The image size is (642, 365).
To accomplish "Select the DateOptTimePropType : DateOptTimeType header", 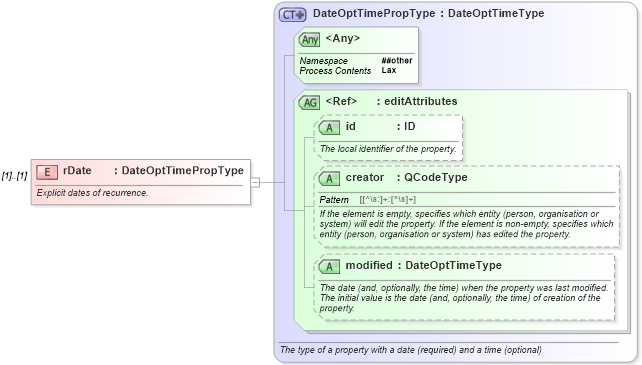I will [x=428, y=13].
